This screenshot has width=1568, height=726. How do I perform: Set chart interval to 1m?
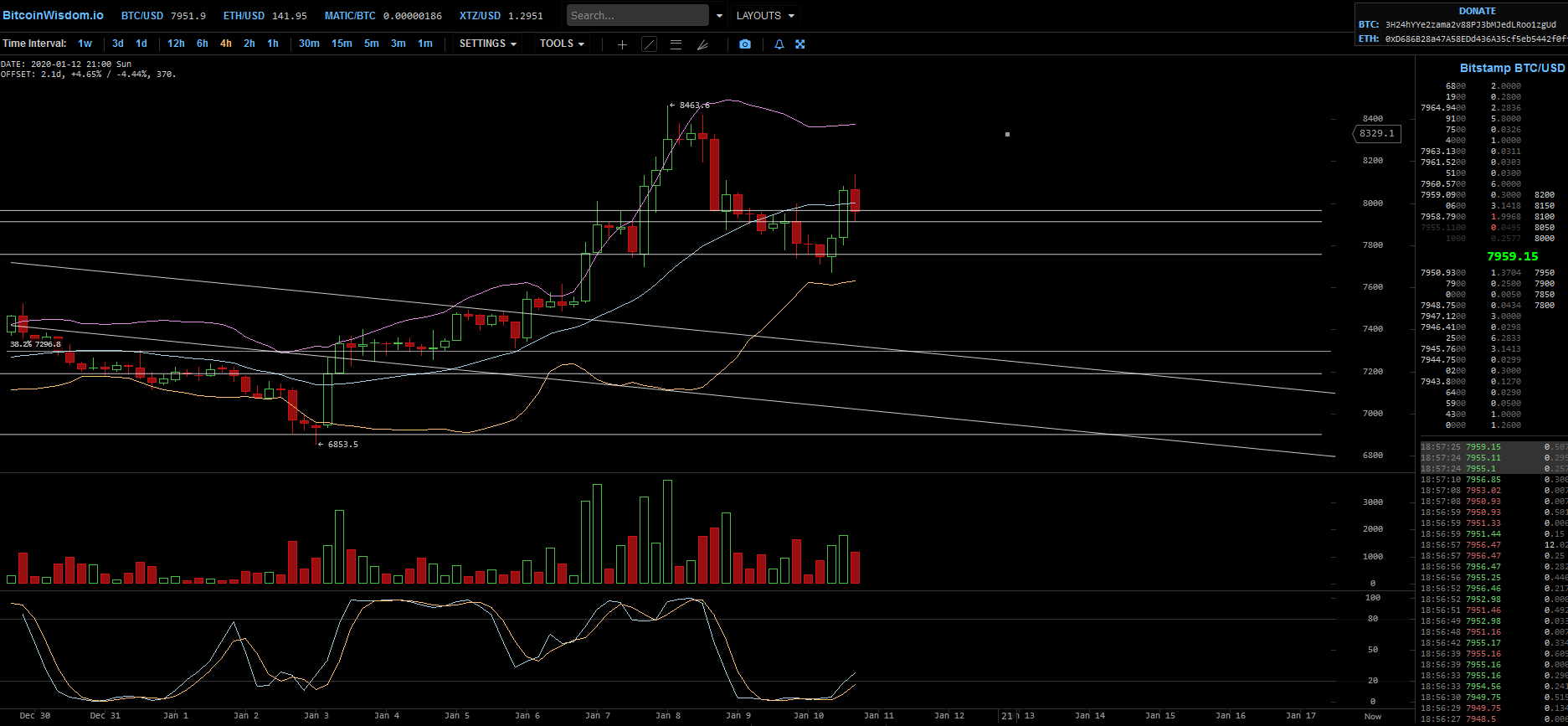(x=425, y=44)
